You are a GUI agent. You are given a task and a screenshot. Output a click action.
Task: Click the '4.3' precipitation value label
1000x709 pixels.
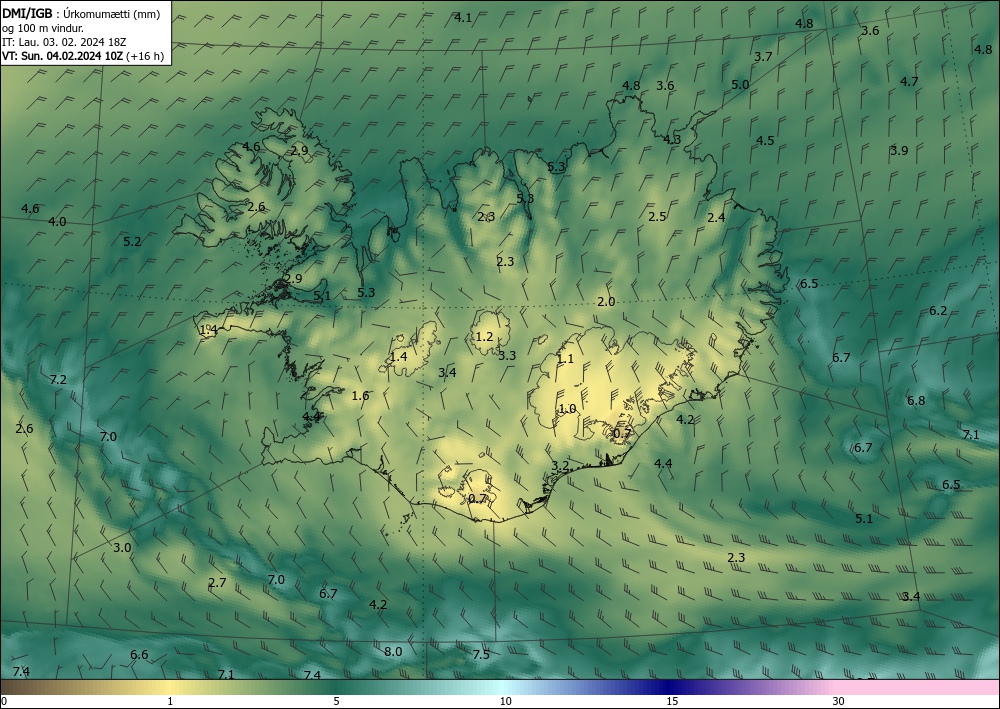click(672, 140)
